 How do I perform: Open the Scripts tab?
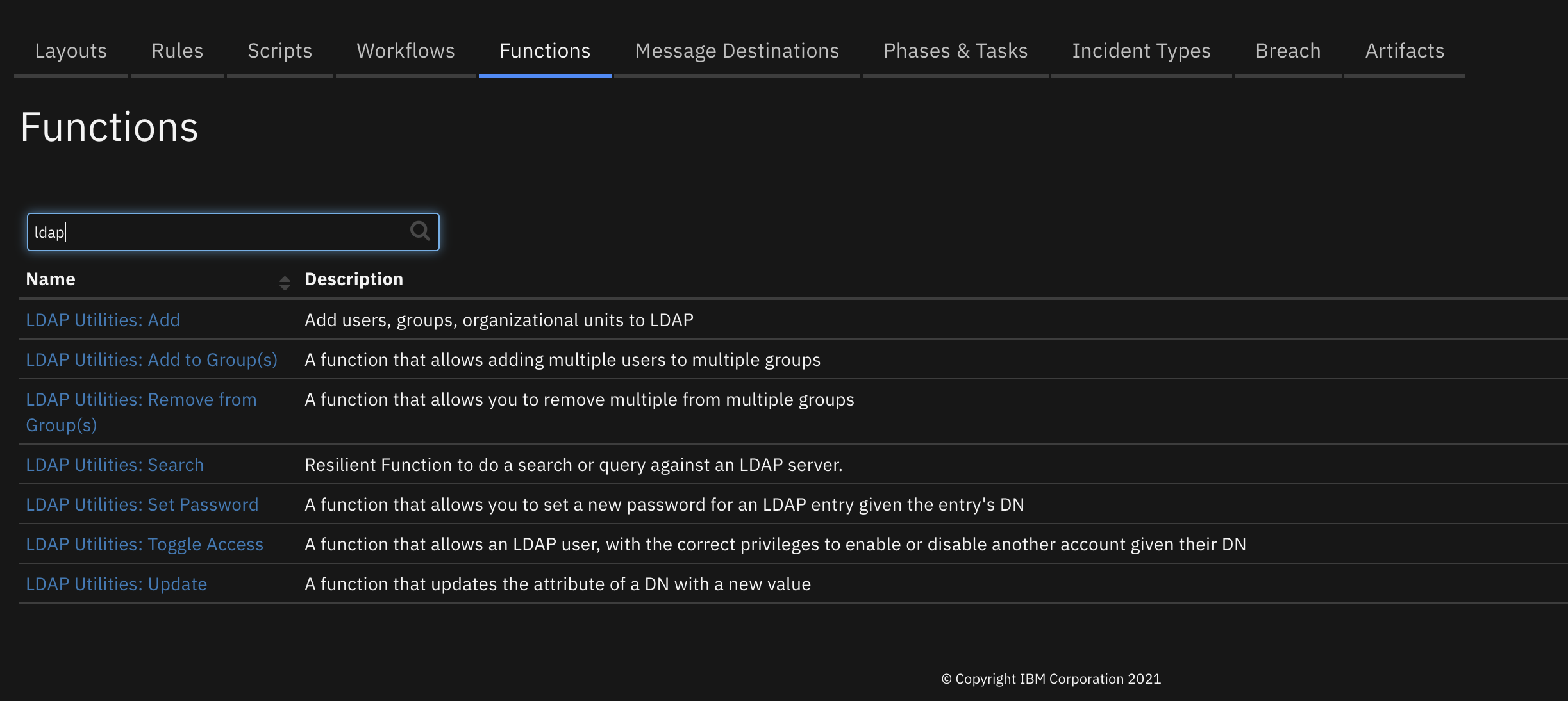pos(279,51)
